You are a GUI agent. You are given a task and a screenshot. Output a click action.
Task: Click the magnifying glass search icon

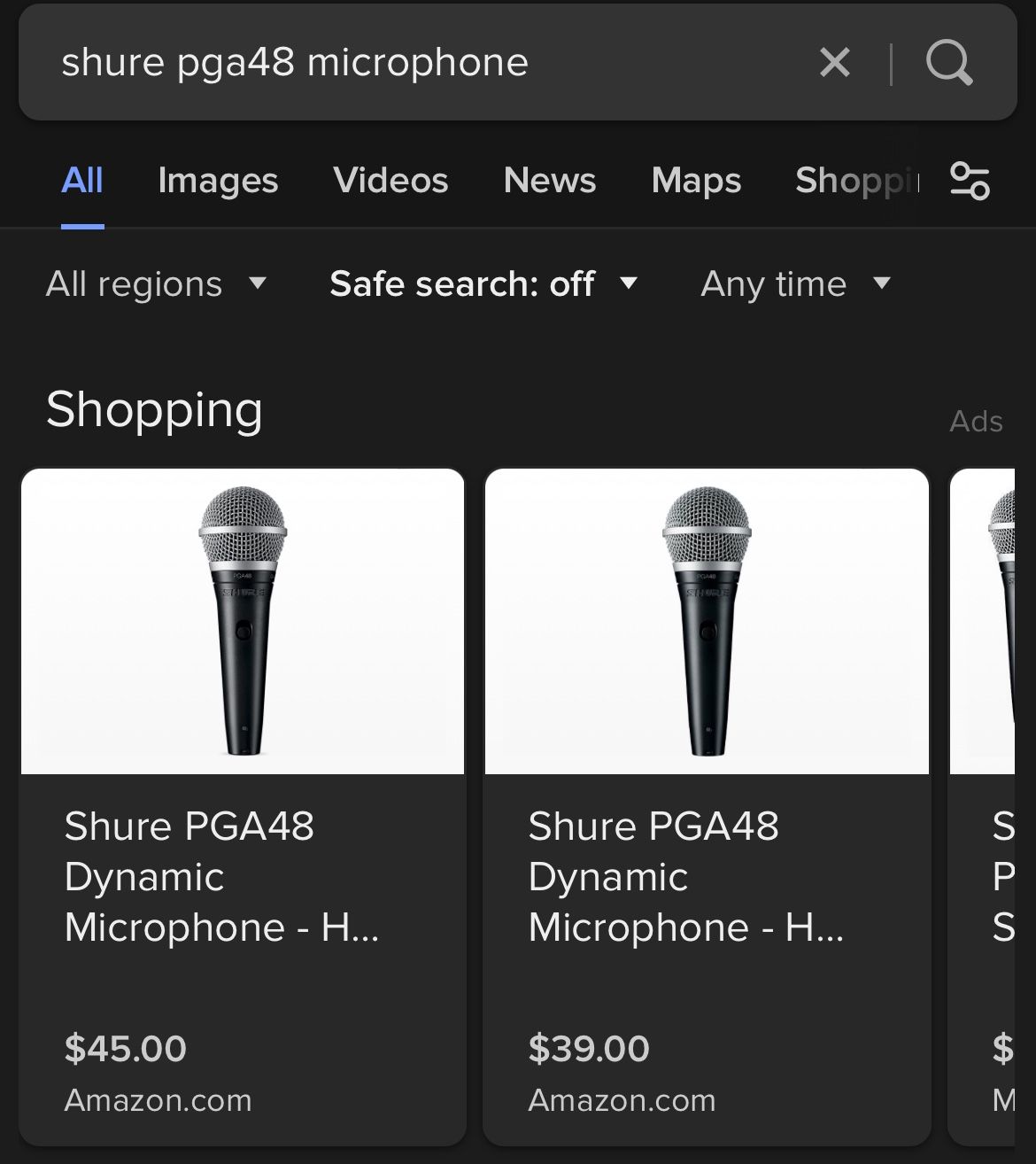pos(949,62)
